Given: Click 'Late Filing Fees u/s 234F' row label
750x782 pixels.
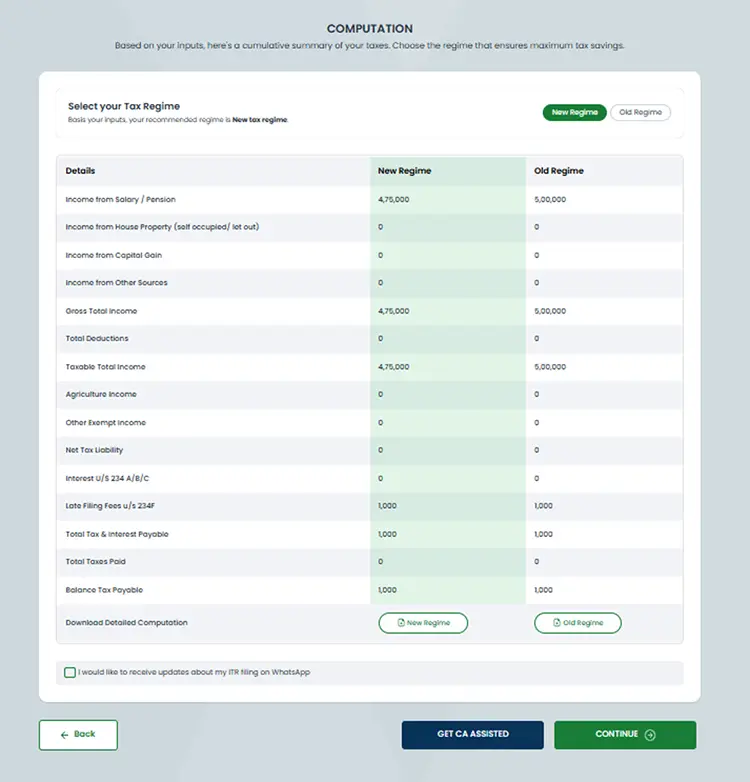Looking at the screenshot, I should click(110, 506).
